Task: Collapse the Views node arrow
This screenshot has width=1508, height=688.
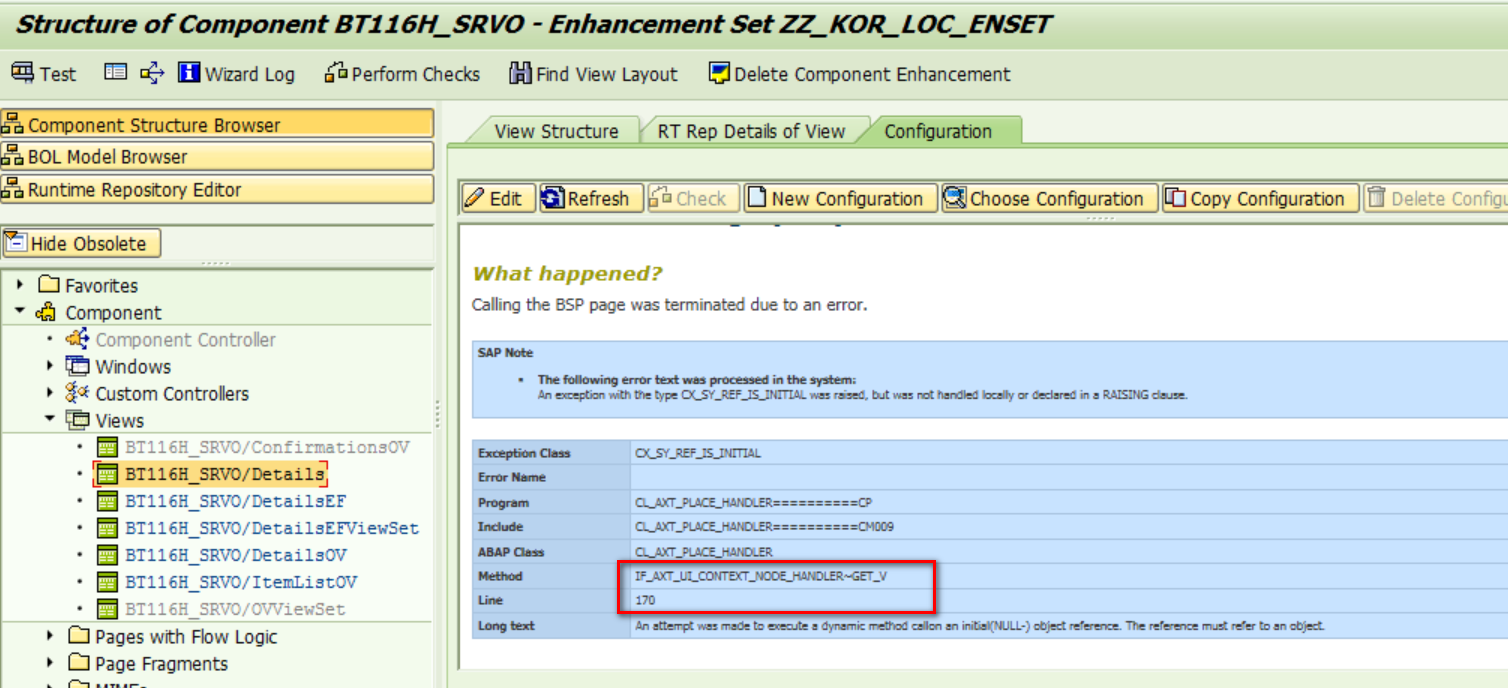Action: (50, 420)
